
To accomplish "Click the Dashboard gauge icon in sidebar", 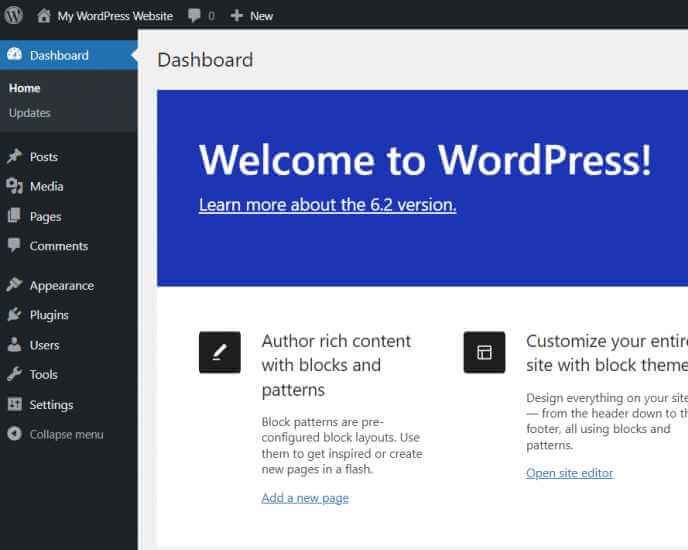I will pos(14,54).
